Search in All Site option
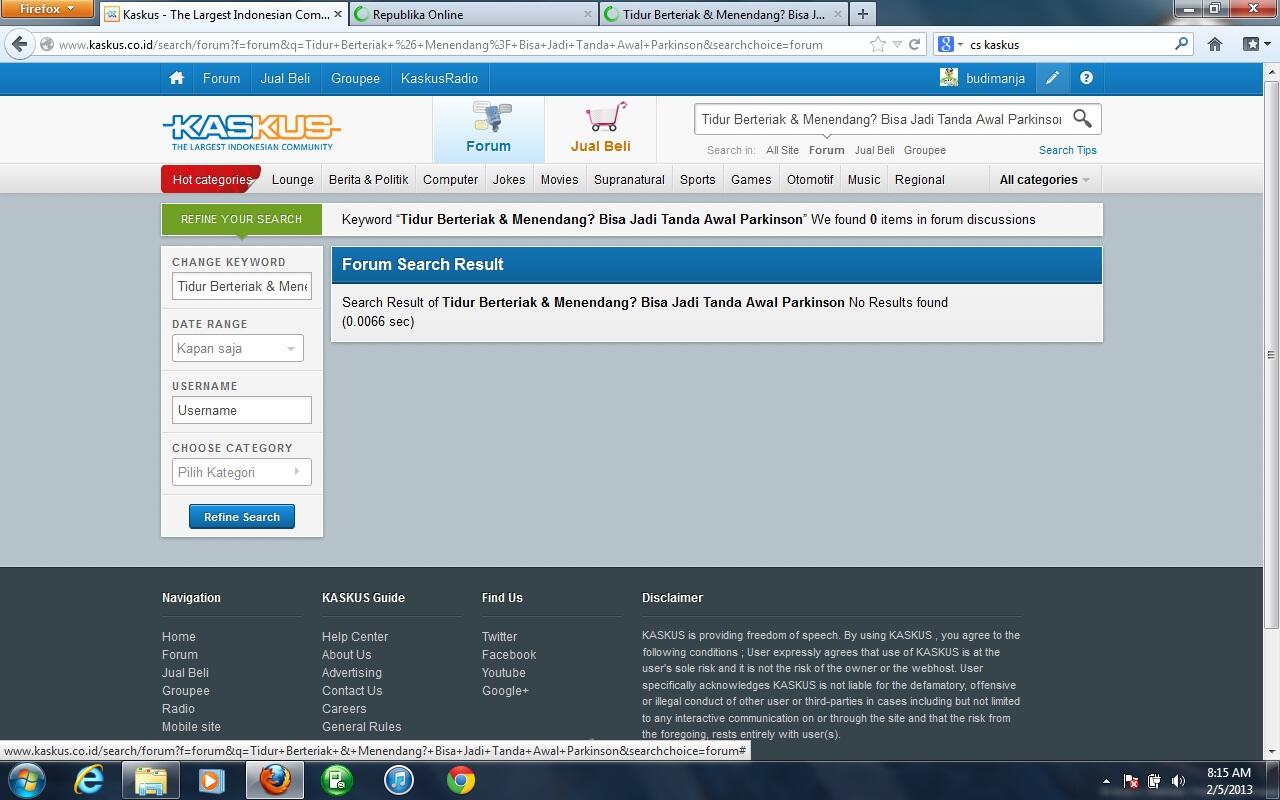The width and height of the screenshot is (1280, 800). coord(782,150)
